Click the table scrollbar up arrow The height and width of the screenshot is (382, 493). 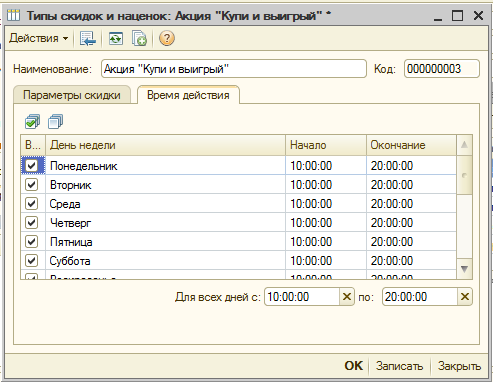pyautogui.click(x=464, y=145)
